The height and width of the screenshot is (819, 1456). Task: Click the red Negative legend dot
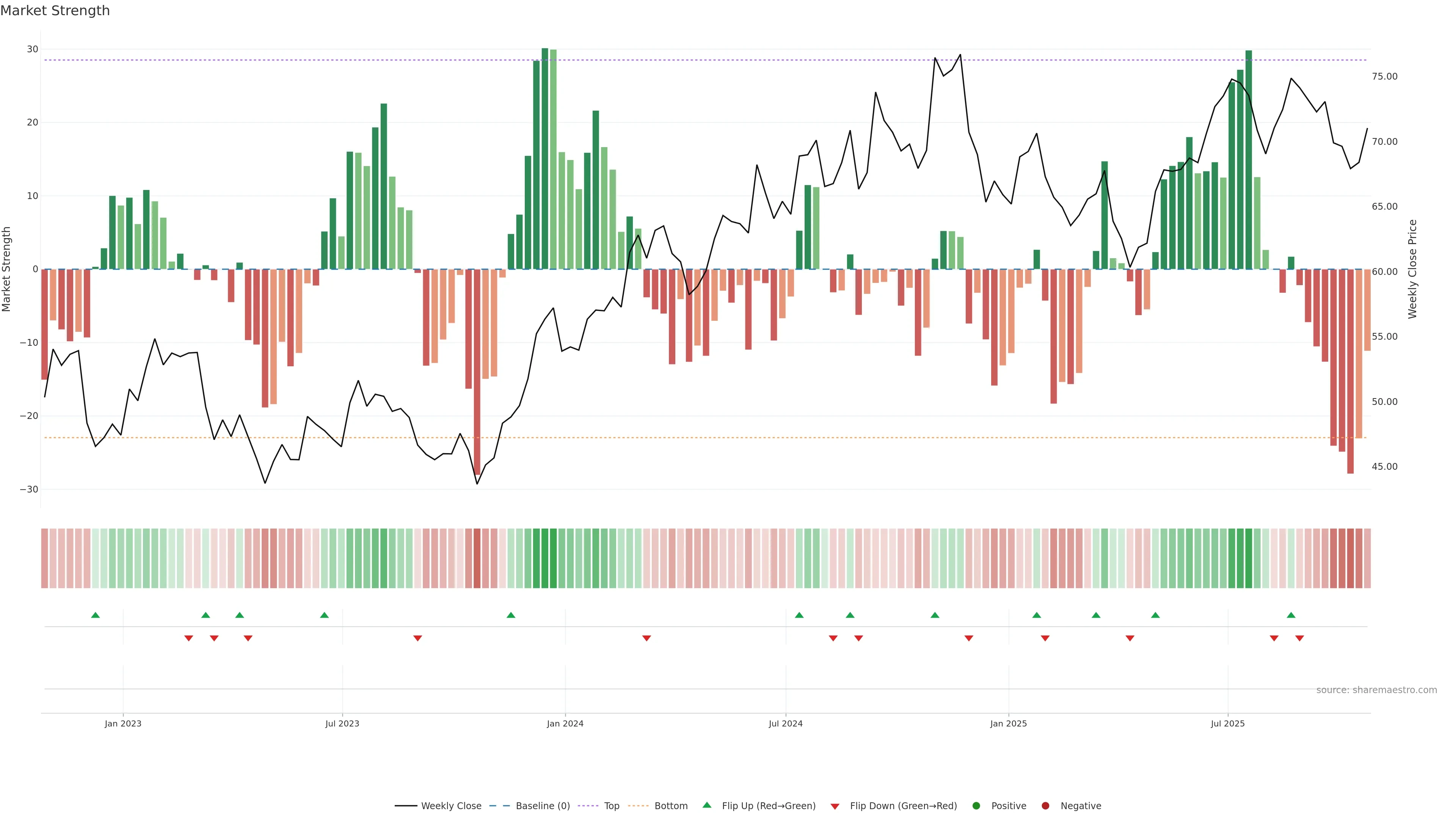(1045, 805)
